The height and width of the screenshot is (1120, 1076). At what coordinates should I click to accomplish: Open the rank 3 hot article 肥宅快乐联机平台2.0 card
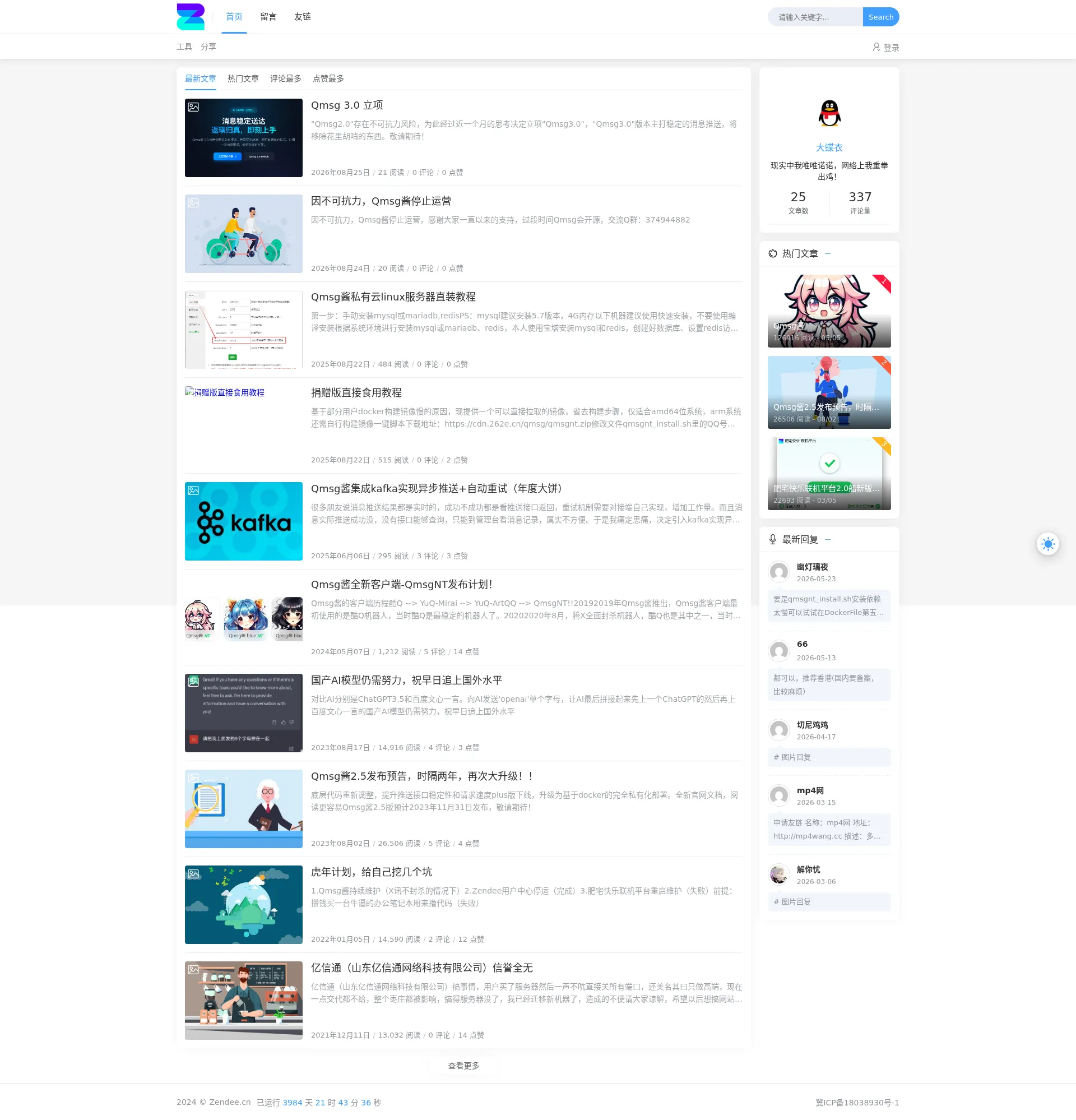(x=828, y=474)
